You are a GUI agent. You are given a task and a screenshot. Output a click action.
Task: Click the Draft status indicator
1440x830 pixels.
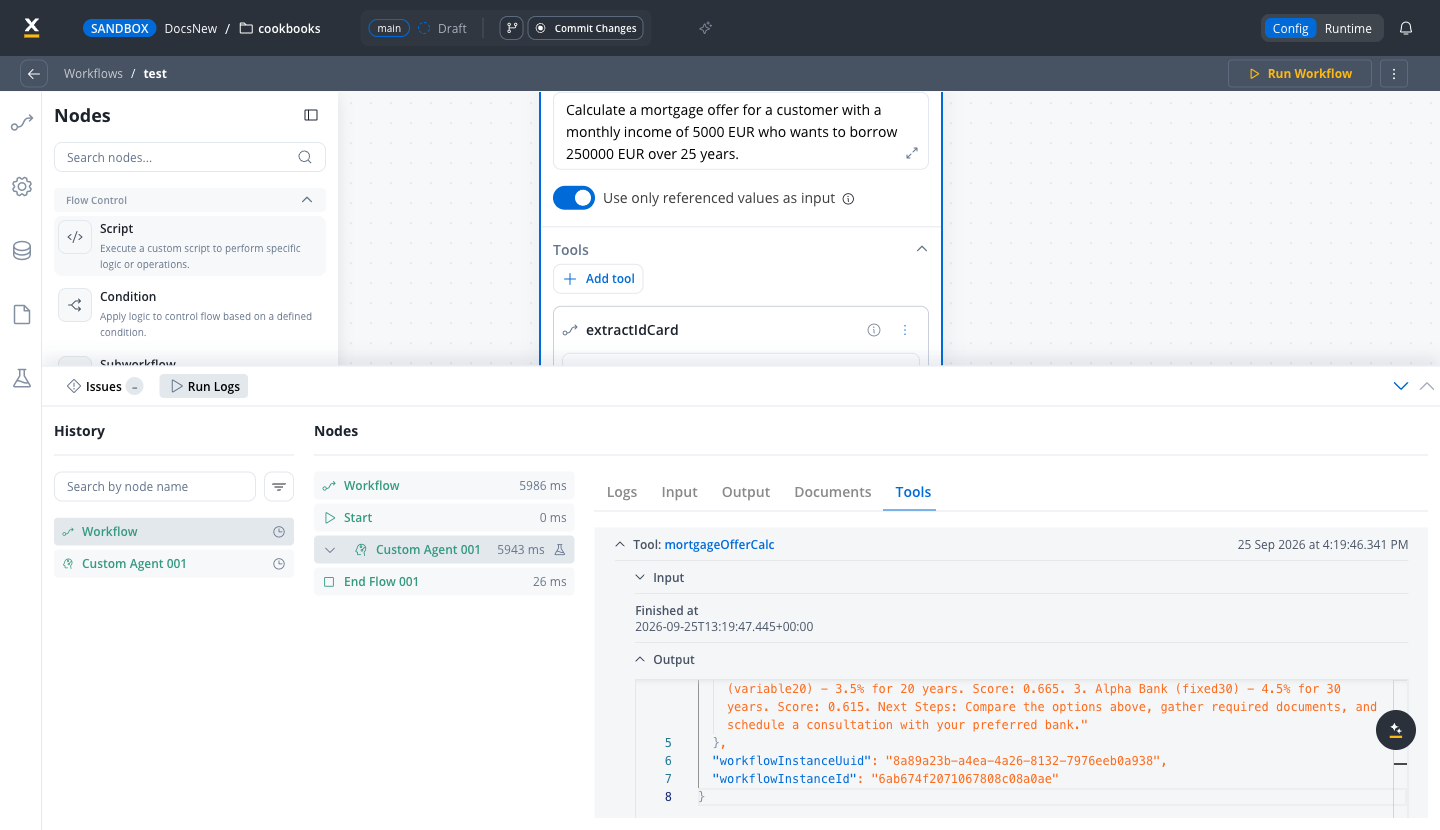(x=443, y=28)
